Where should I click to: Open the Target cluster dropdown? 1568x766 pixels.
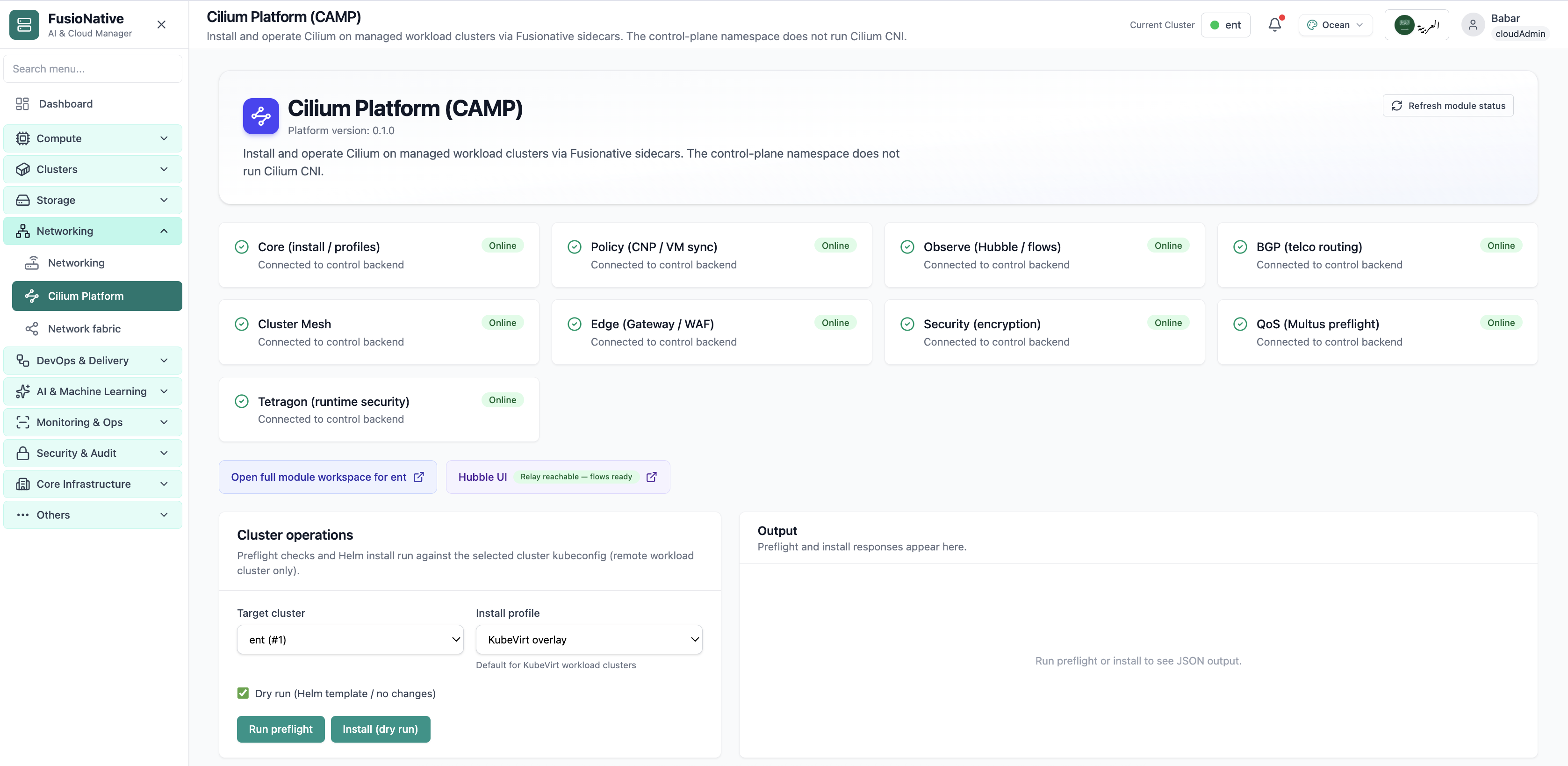coord(350,639)
